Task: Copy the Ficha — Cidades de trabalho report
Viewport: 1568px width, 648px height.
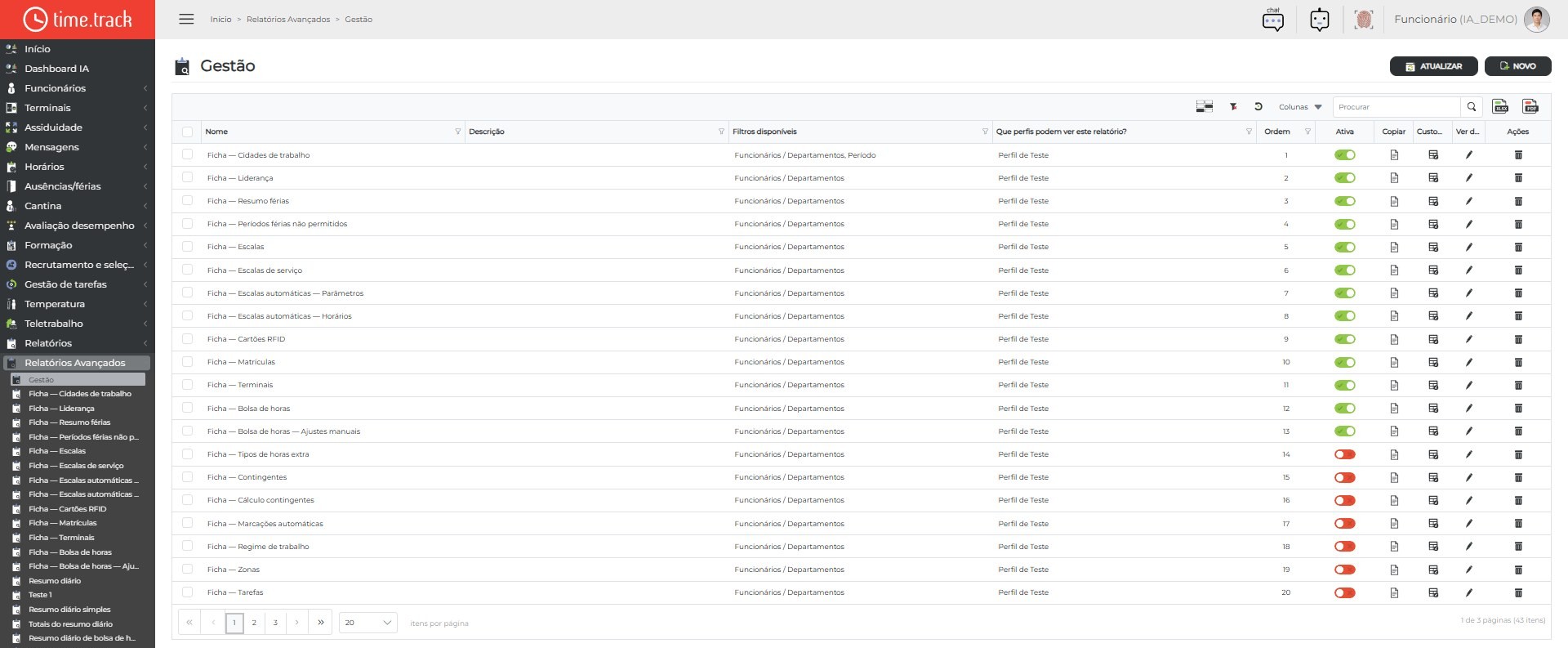Action: (1394, 154)
